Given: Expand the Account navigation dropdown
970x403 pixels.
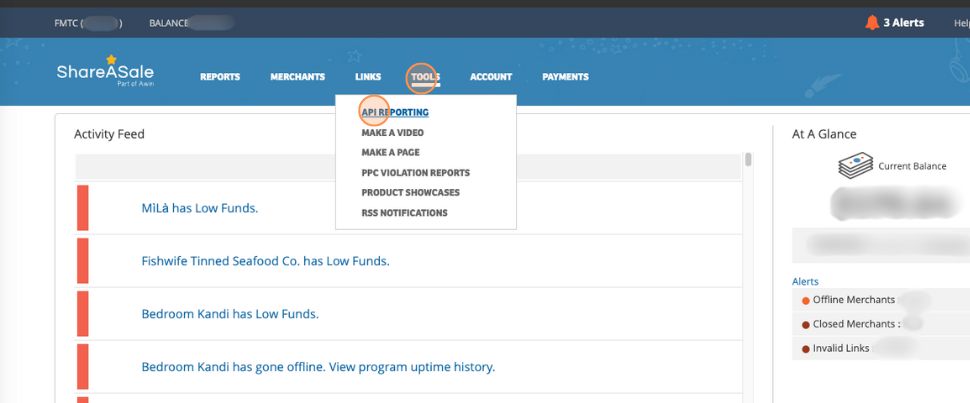Looking at the screenshot, I should coord(490,77).
